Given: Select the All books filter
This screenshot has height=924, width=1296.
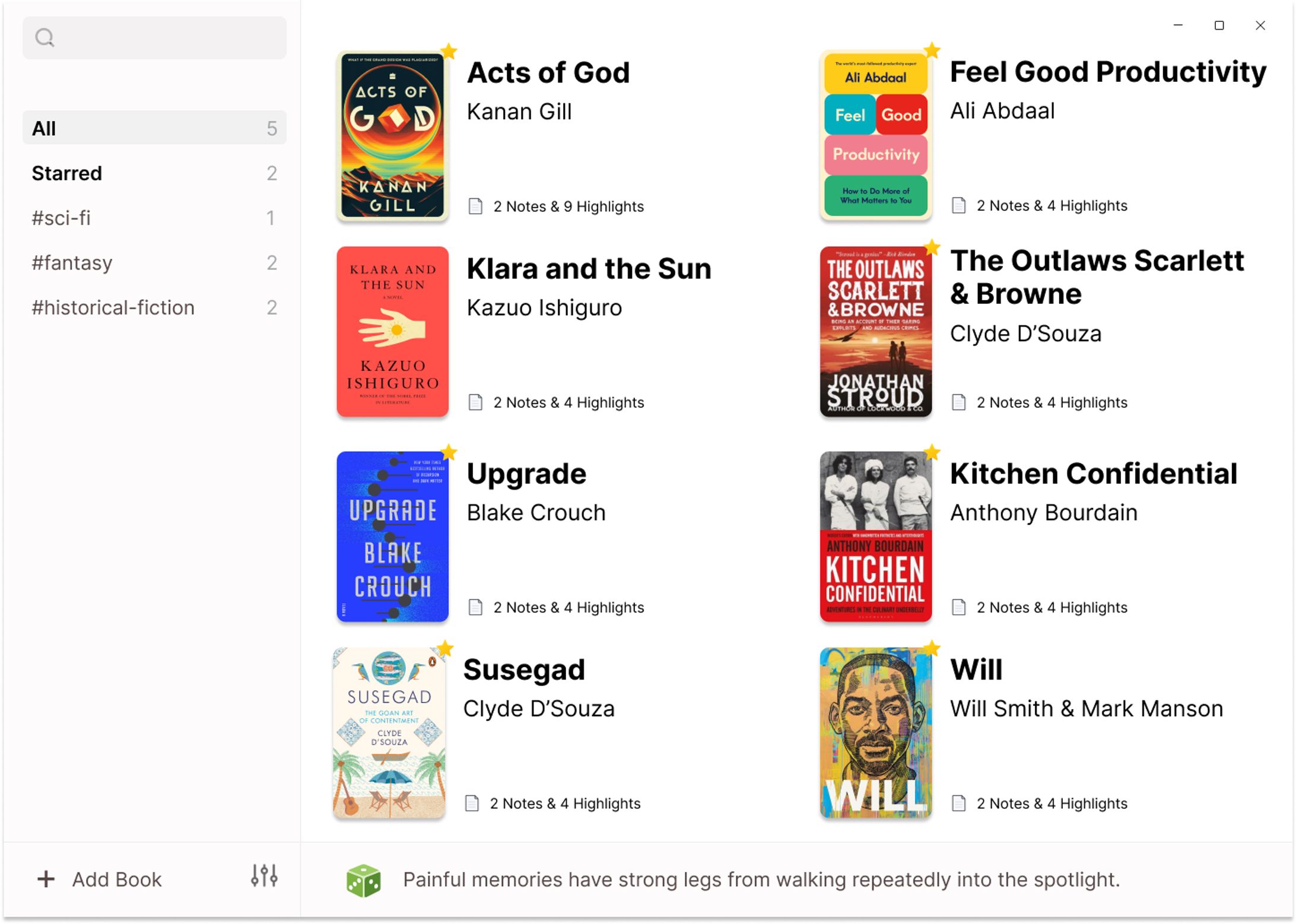Looking at the screenshot, I should pyautogui.click(x=154, y=128).
